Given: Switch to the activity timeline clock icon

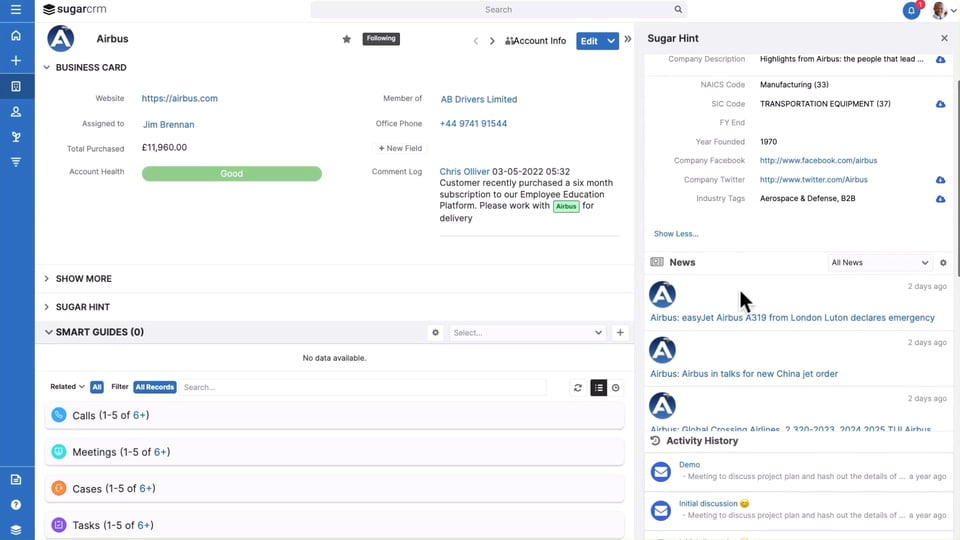Looking at the screenshot, I should pyautogui.click(x=616, y=388).
